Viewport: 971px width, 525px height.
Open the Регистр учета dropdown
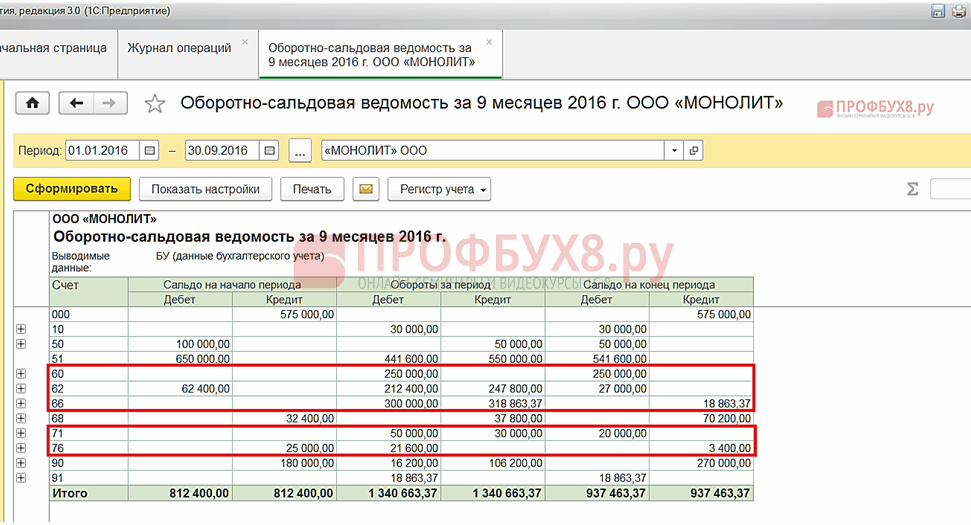tap(439, 189)
